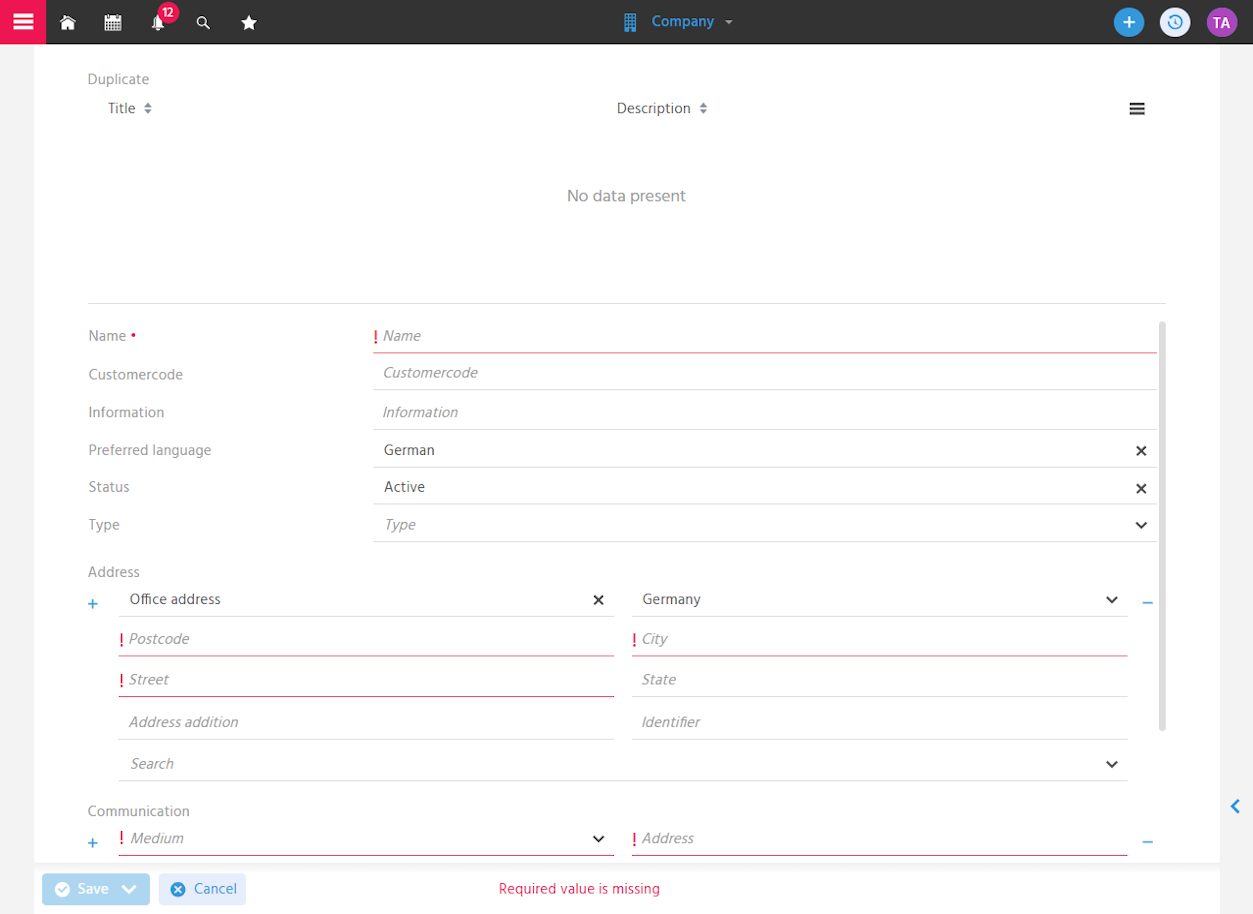
Task: Click the vertical form scrollbar
Action: pyautogui.click(x=1162, y=526)
